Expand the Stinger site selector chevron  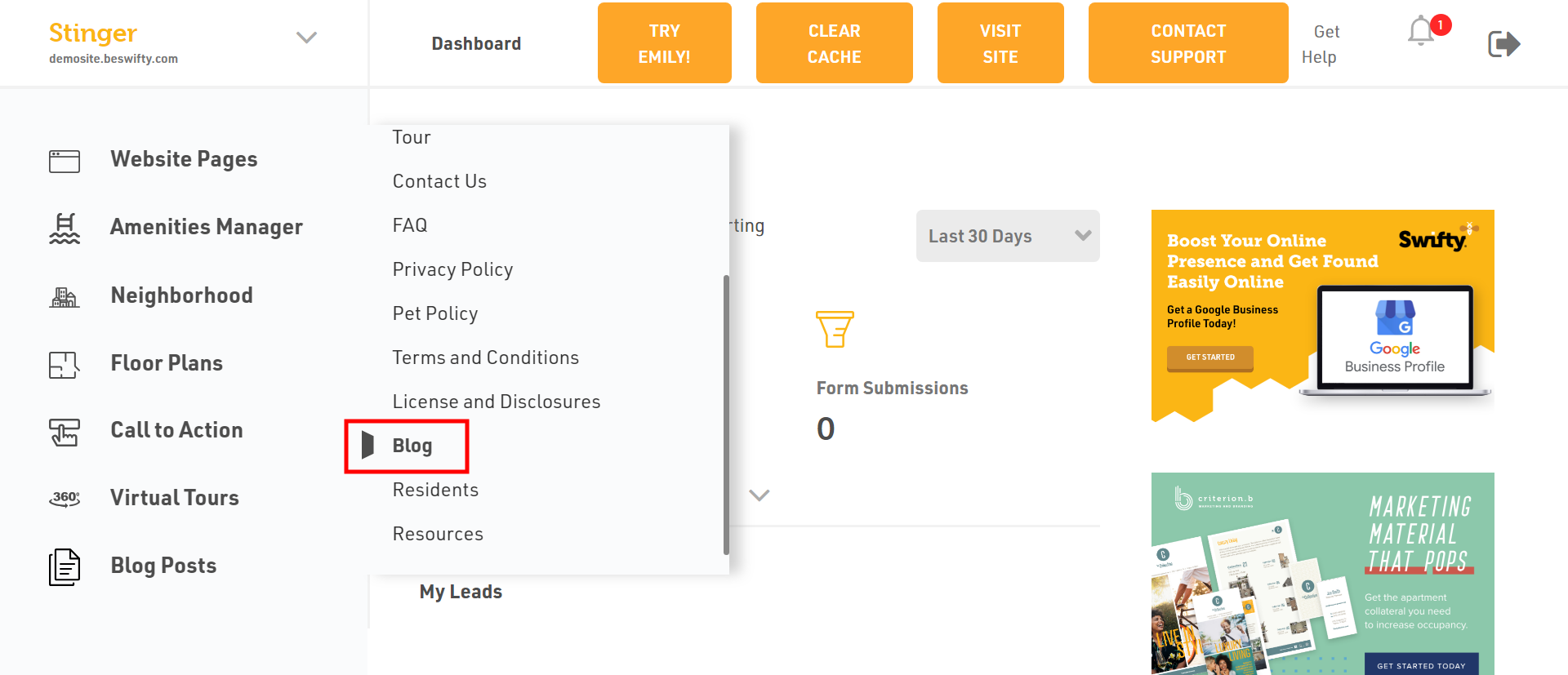click(x=306, y=38)
